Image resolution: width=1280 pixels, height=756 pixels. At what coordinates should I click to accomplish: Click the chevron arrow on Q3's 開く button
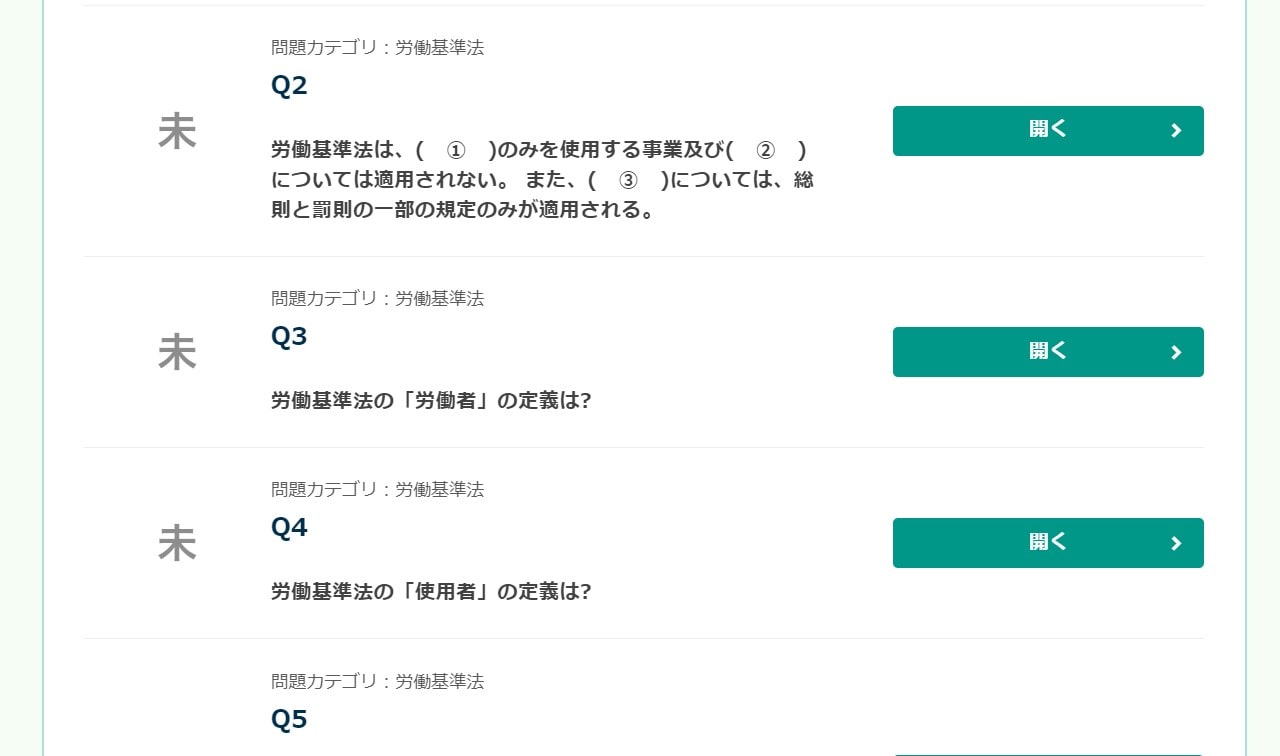pos(1176,352)
